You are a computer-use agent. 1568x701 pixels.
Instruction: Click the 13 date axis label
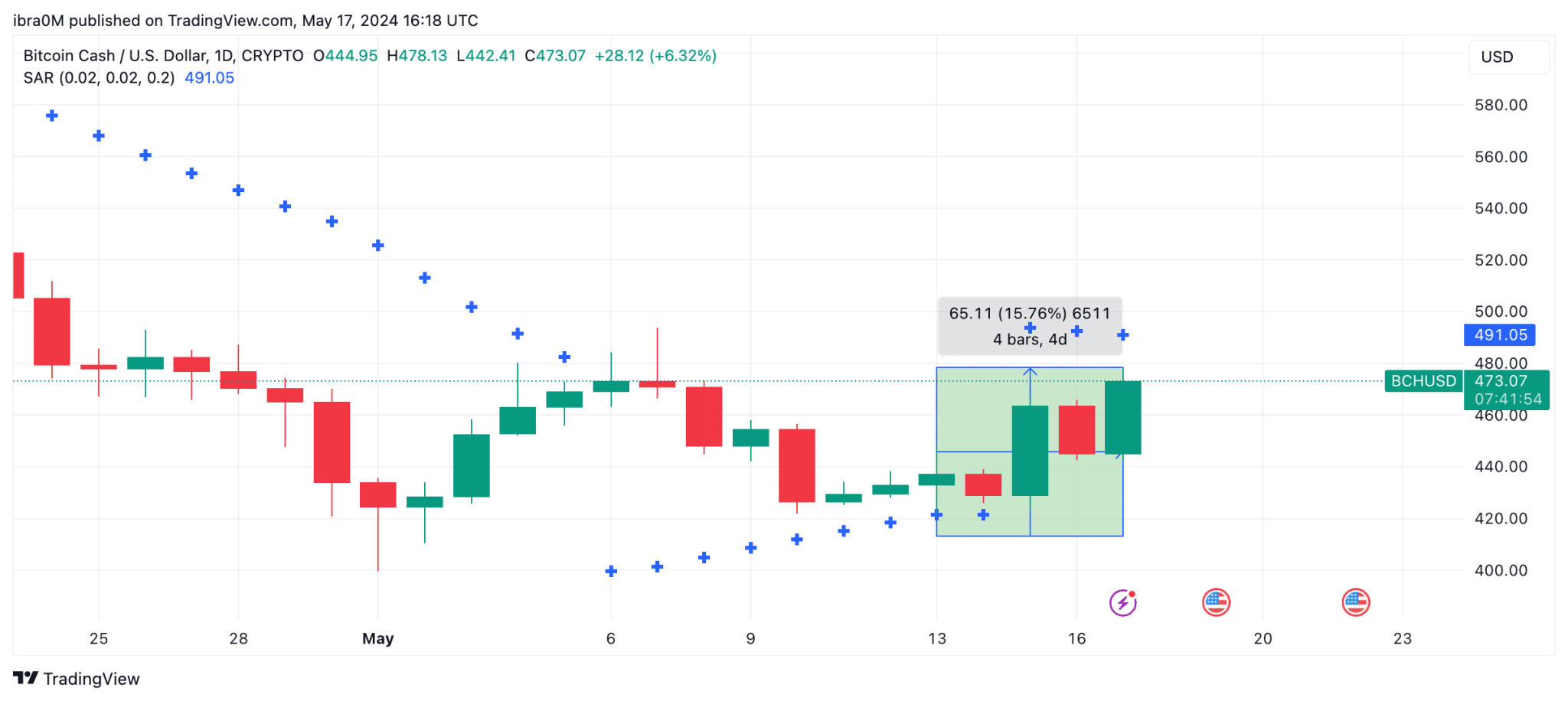937,638
